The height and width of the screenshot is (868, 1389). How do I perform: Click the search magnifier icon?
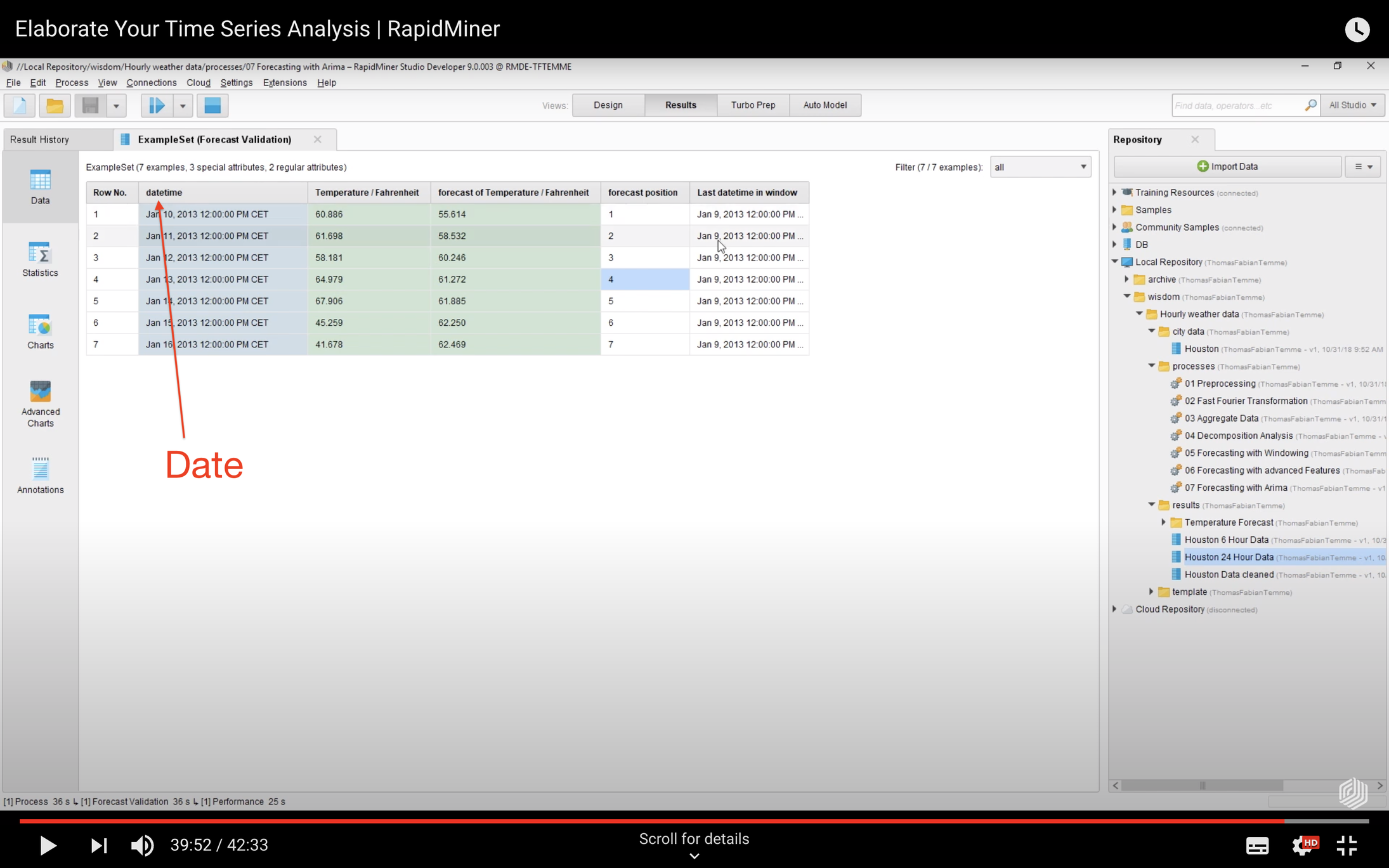pyautogui.click(x=1310, y=105)
